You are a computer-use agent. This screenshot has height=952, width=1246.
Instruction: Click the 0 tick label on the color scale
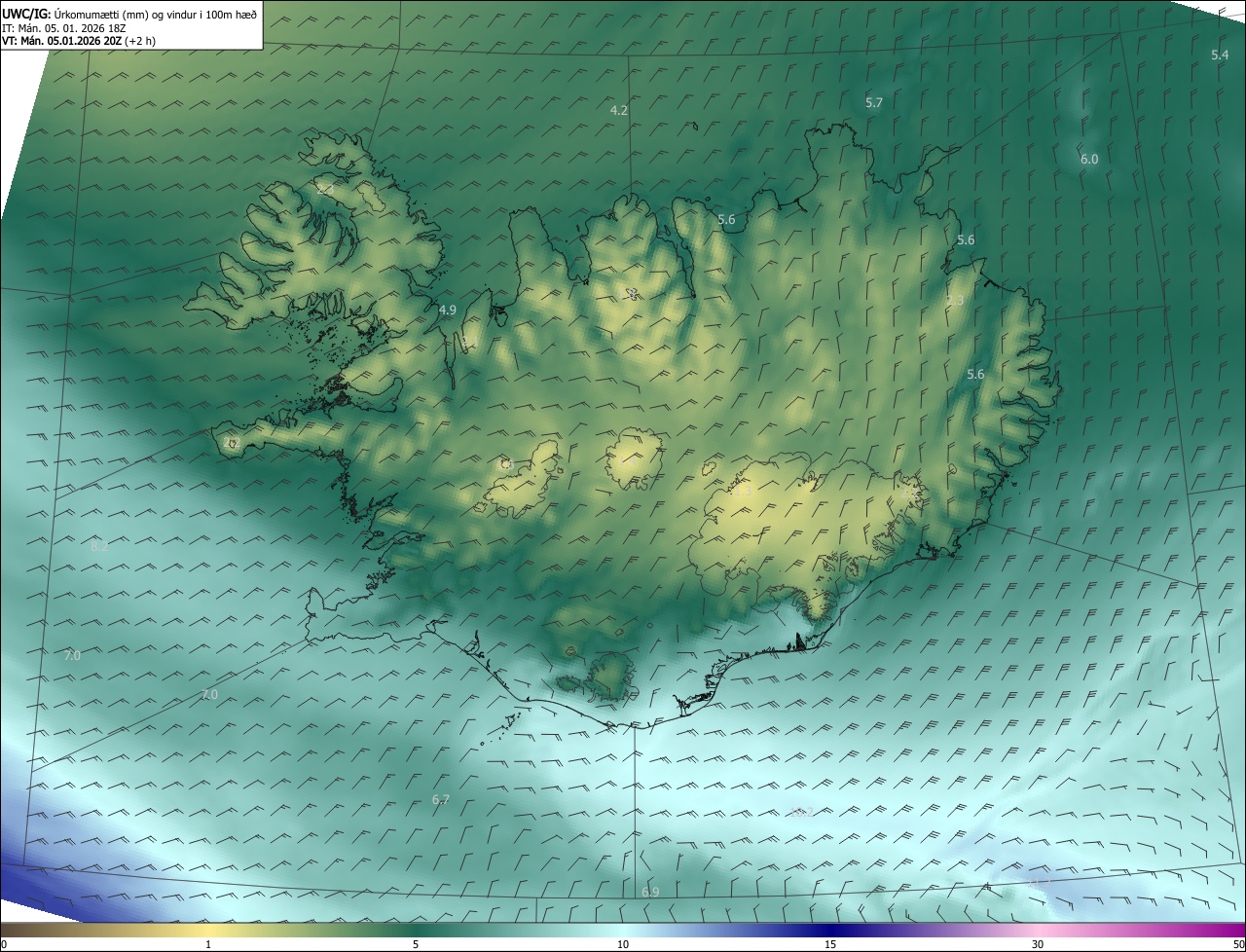point(4,944)
